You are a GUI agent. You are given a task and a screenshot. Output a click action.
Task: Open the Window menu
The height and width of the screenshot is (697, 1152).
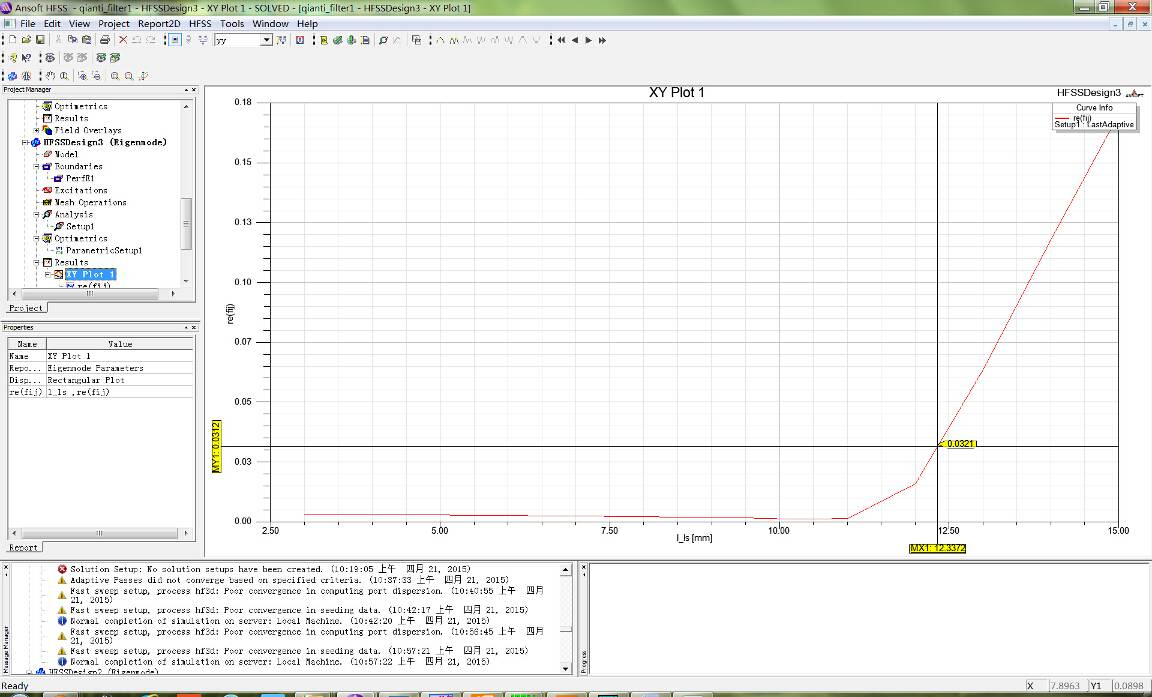pos(270,24)
